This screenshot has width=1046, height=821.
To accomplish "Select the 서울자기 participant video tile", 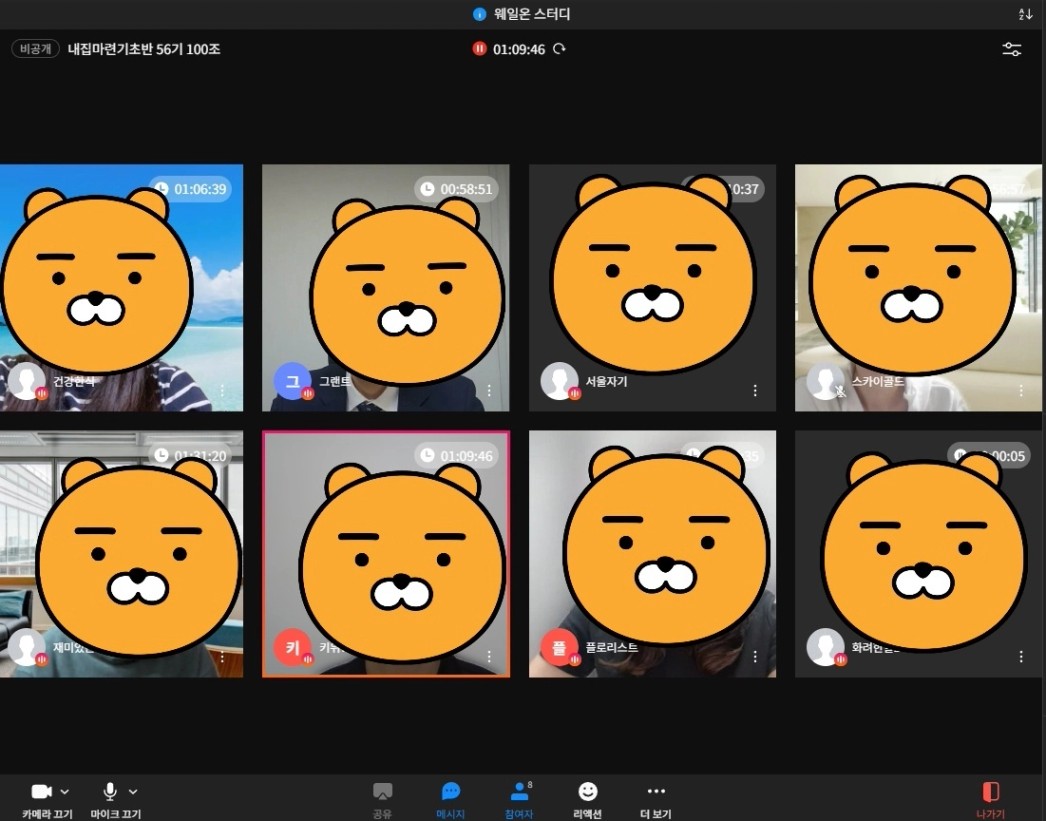I will coord(652,288).
